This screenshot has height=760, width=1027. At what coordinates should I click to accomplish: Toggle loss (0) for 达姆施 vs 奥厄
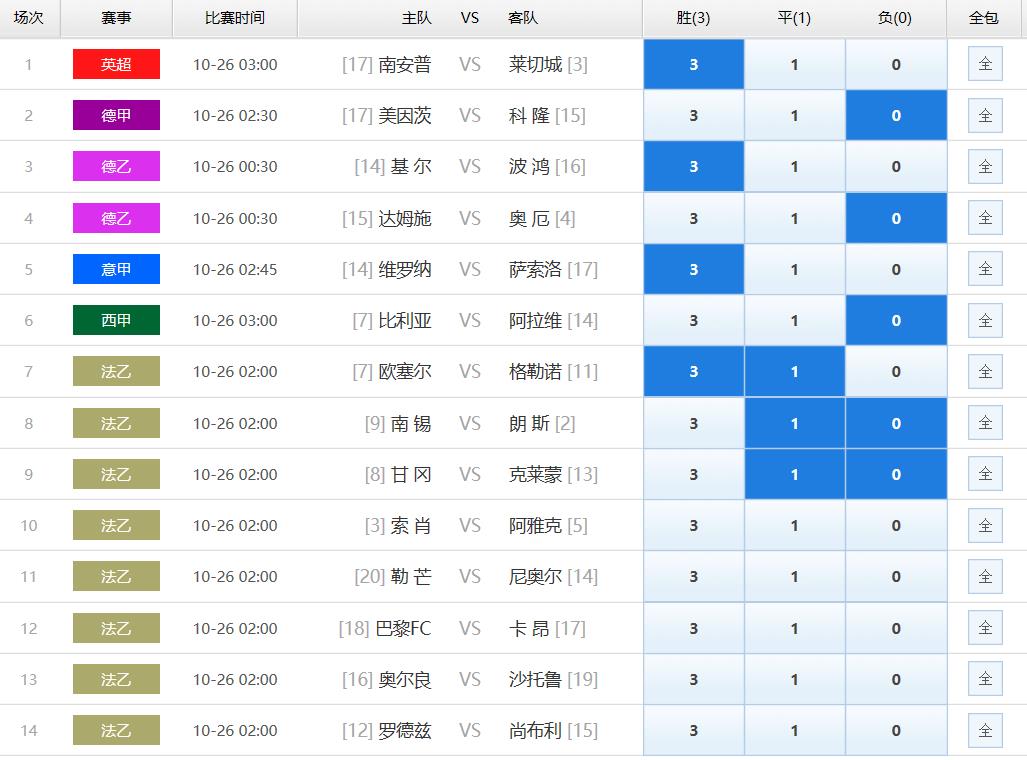(896, 218)
